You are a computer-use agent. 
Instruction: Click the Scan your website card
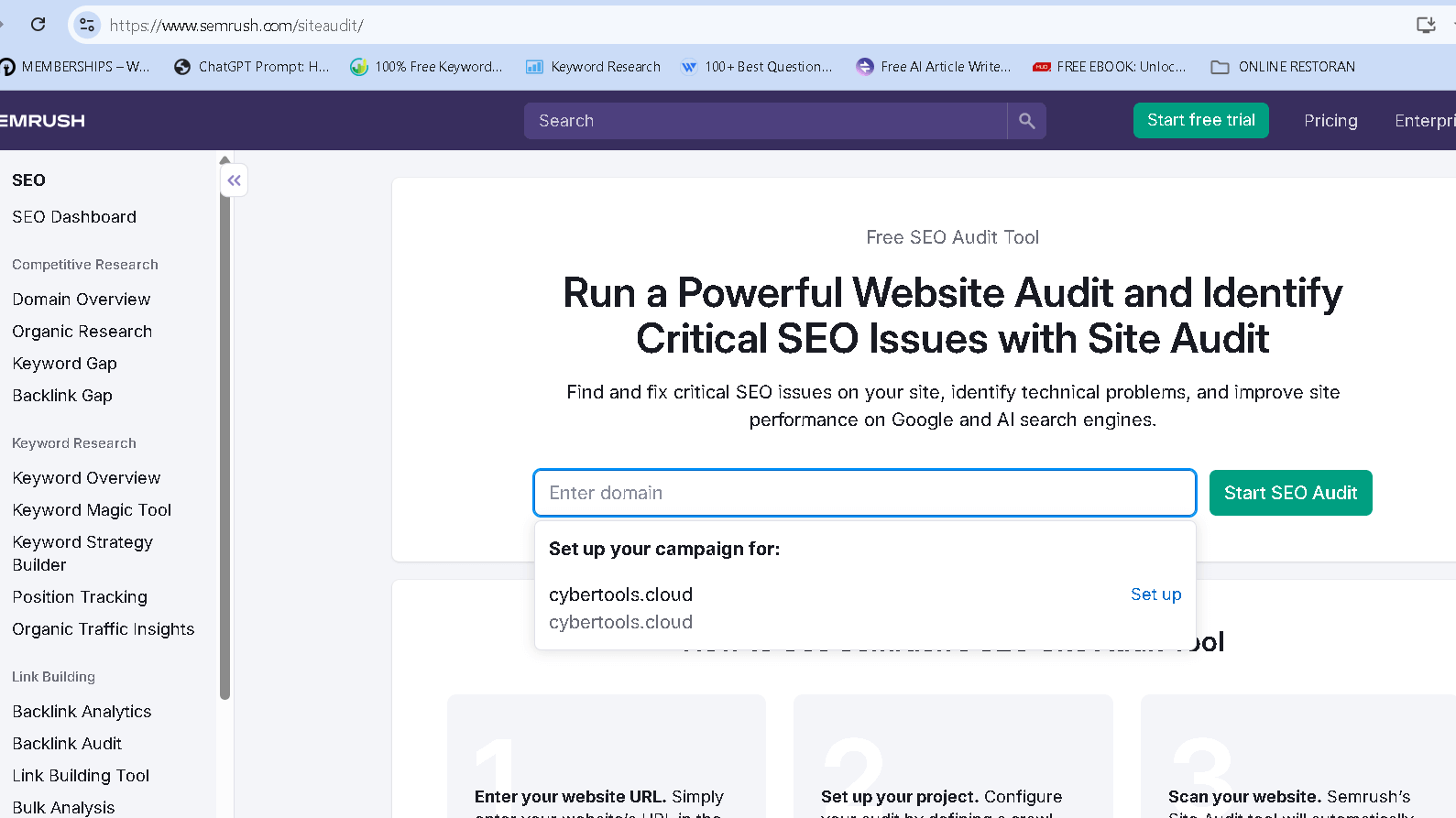[x=1298, y=757]
